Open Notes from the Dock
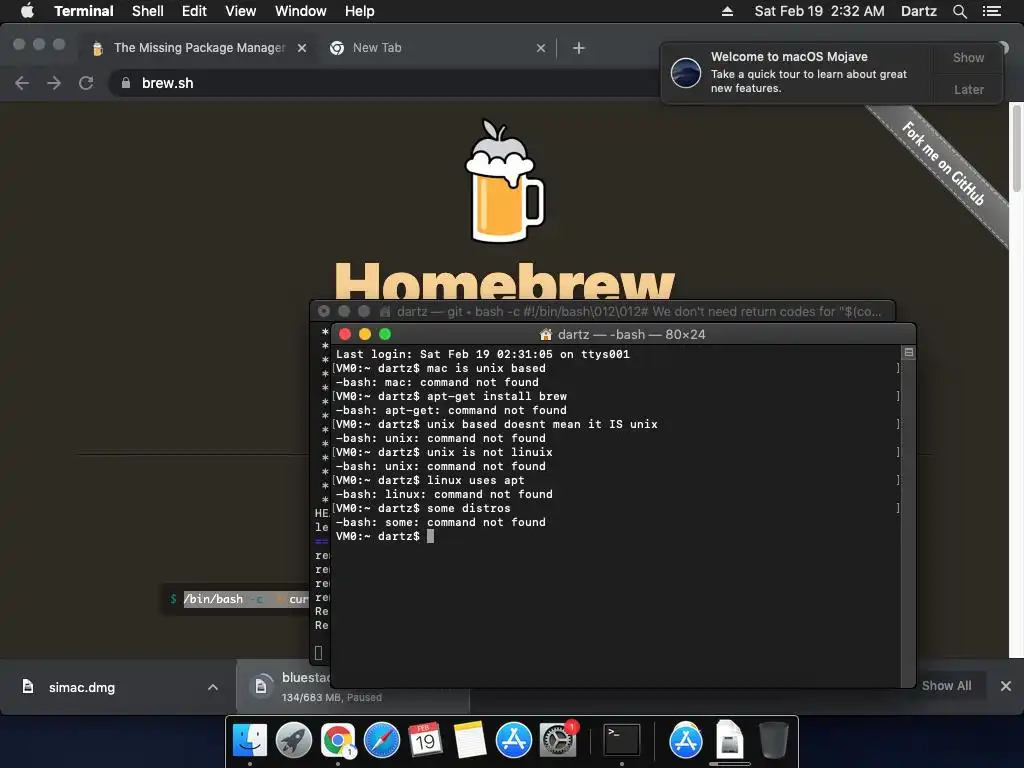 470,741
